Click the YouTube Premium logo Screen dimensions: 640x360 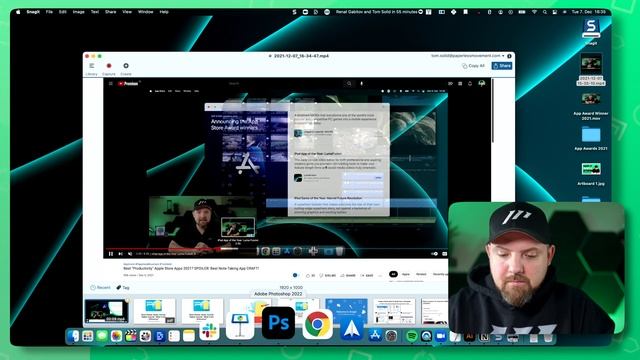128,84
